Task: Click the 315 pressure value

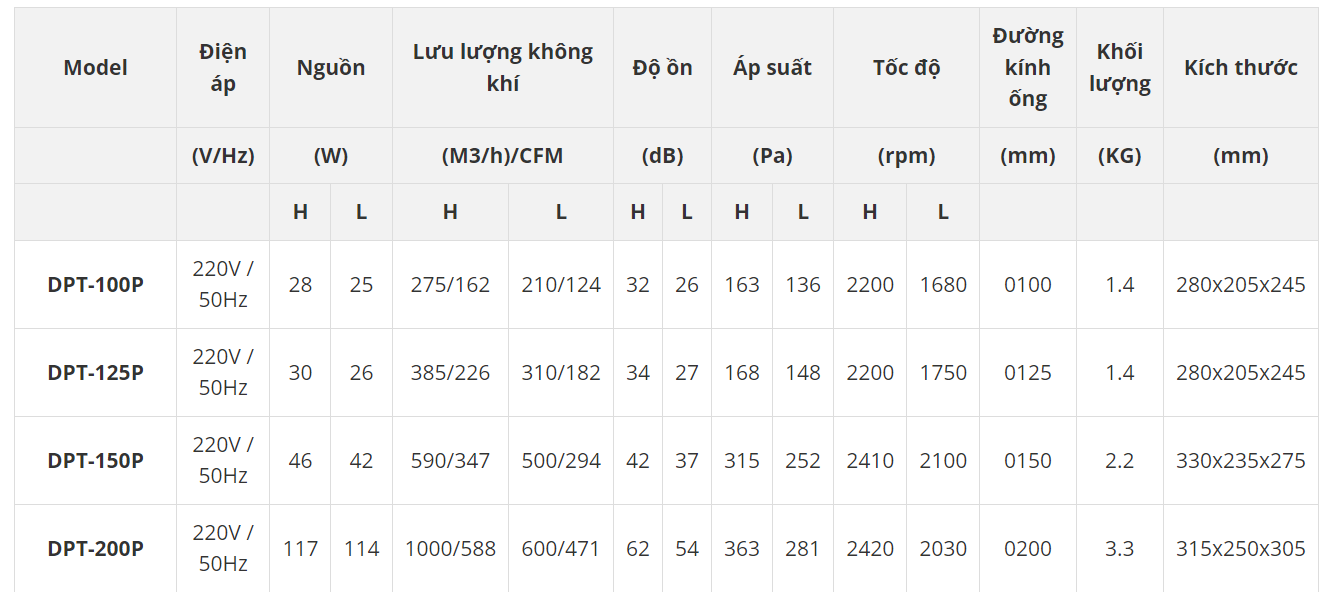Action: 742,461
